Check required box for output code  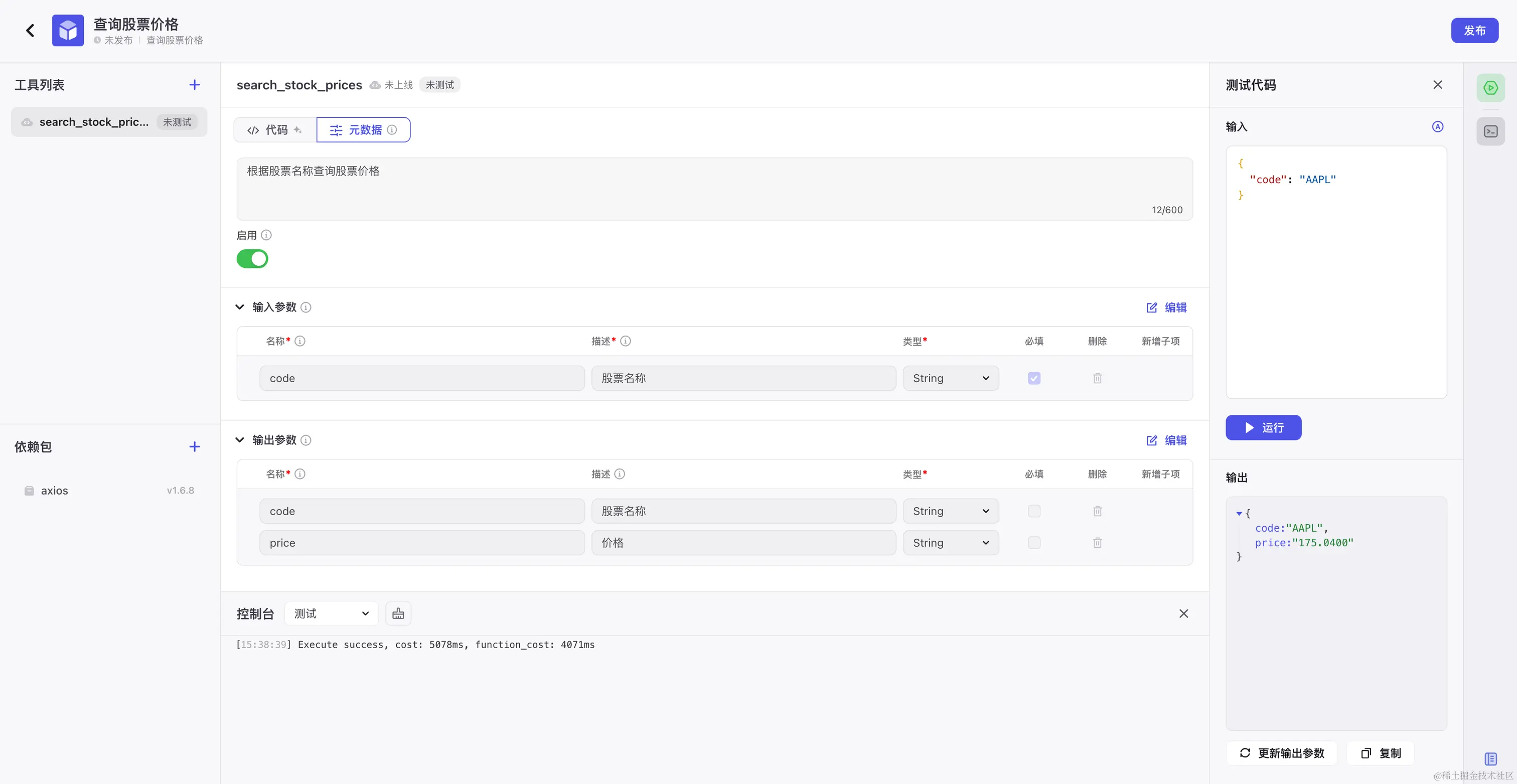[1034, 511]
